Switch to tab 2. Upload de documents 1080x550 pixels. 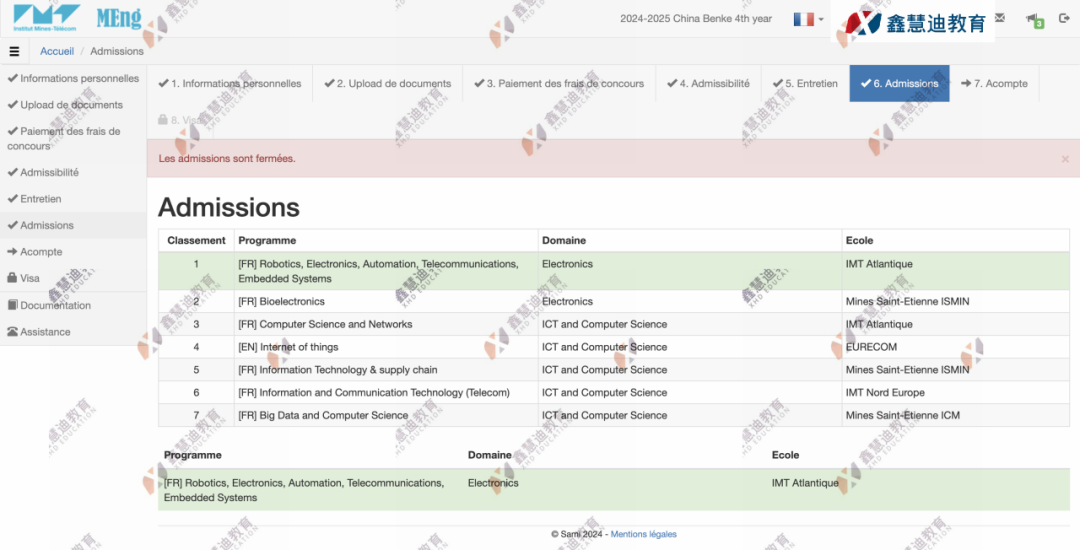(x=388, y=83)
